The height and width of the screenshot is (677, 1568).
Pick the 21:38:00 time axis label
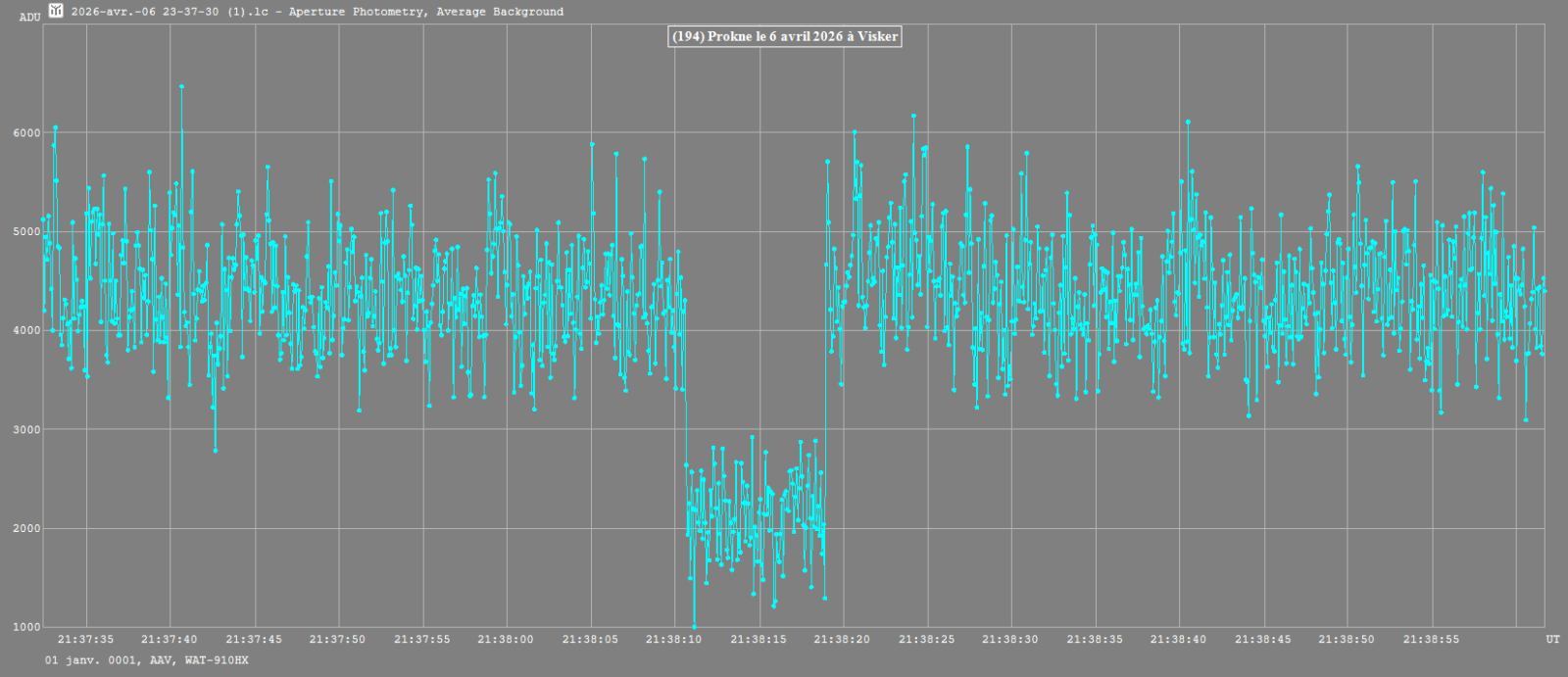click(x=506, y=640)
